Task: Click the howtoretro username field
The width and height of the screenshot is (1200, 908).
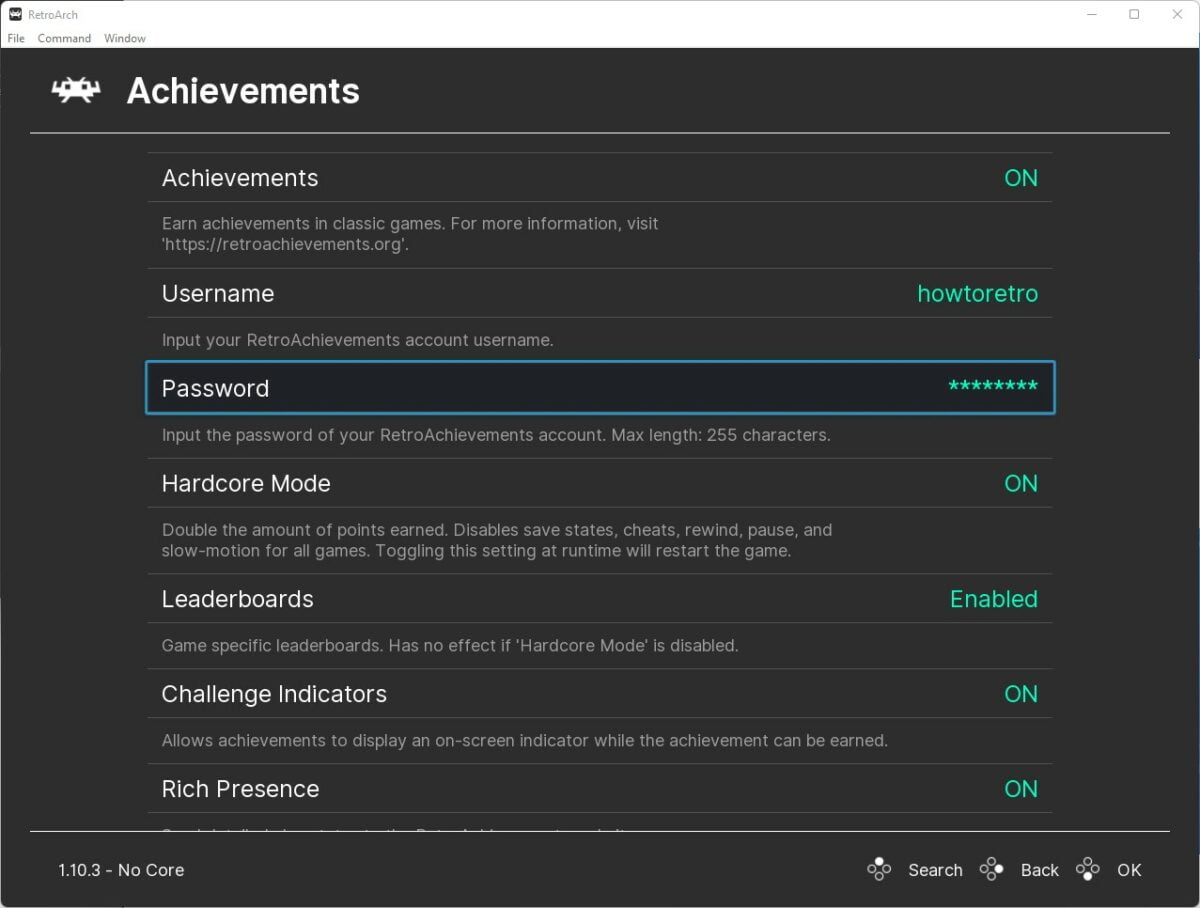Action: [x=978, y=293]
